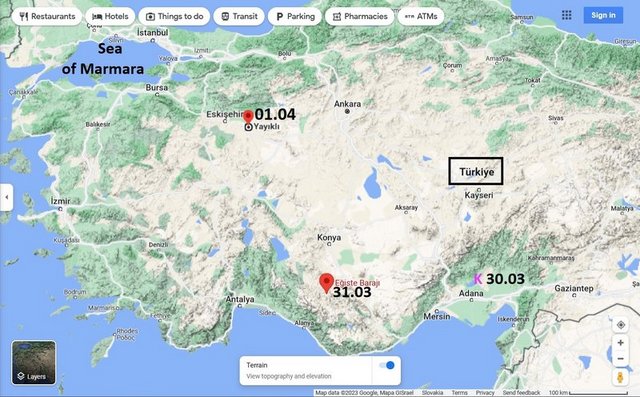Click the Gaziantep city label

(x=574, y=288)
